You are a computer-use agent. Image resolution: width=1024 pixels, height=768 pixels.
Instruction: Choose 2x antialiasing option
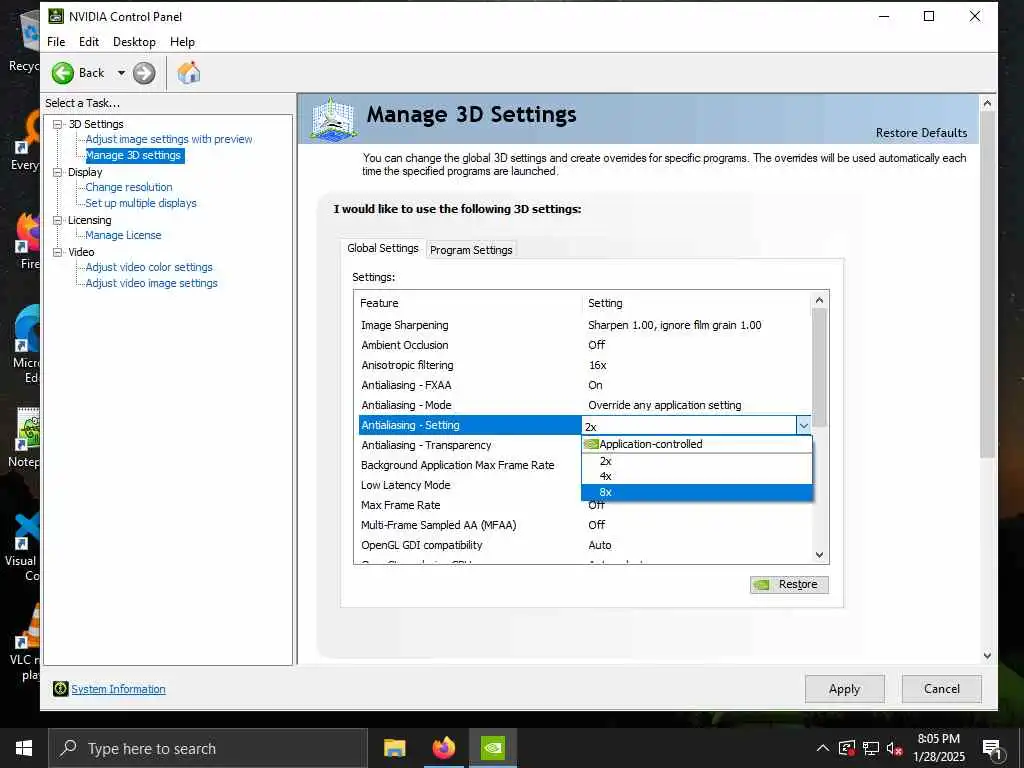pyautogui.click(x=697, y=461)
